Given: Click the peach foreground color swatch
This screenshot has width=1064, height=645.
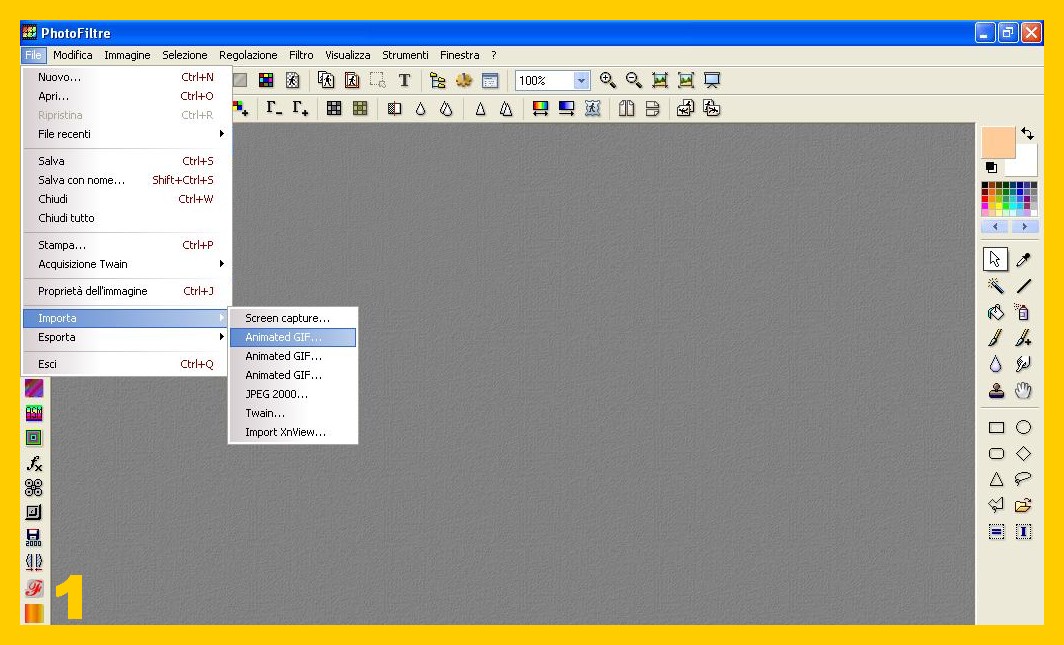Looking at the screenshot, I should pyautogui.click(x=997, y=143).
